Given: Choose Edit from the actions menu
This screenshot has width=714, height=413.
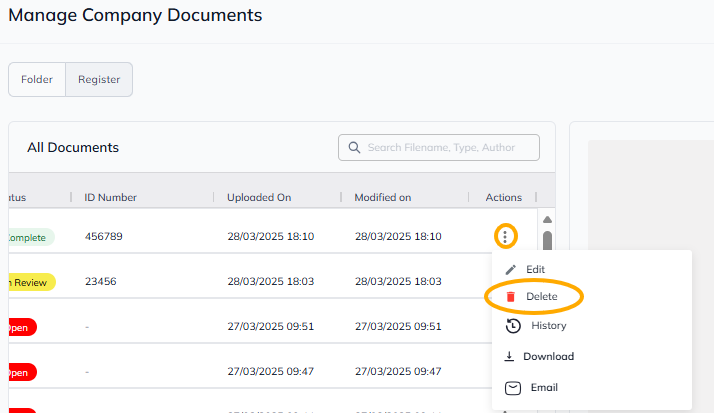Looking at the screenshot, I should (x=535, y=270).
